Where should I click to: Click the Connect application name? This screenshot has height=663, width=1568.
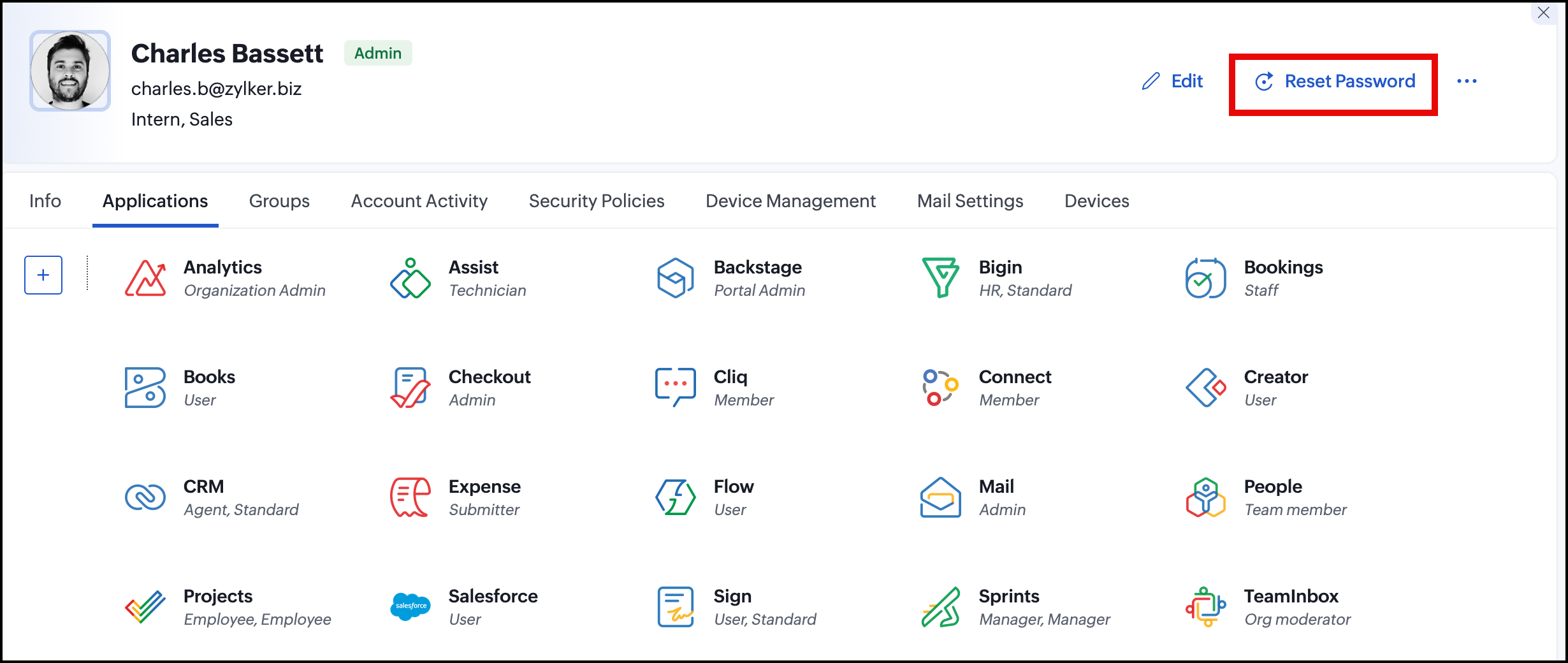pos(1015,377)
